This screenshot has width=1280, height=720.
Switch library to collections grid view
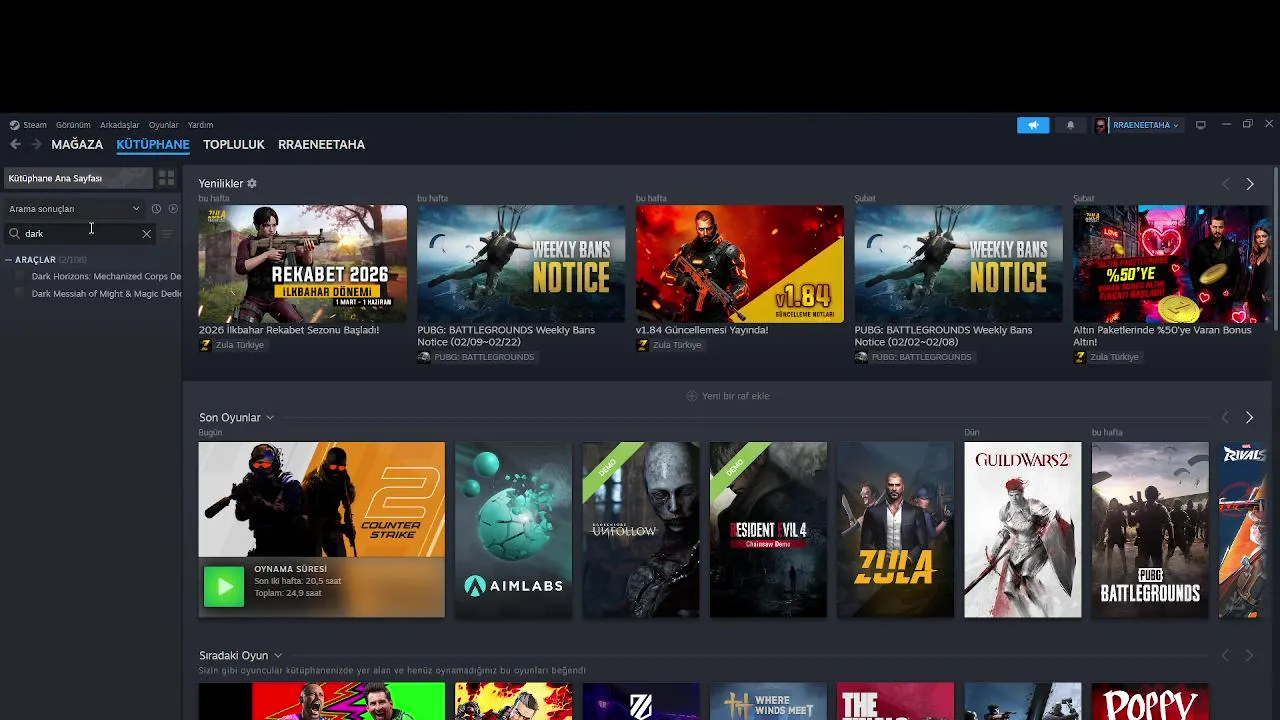coord(166,178)
